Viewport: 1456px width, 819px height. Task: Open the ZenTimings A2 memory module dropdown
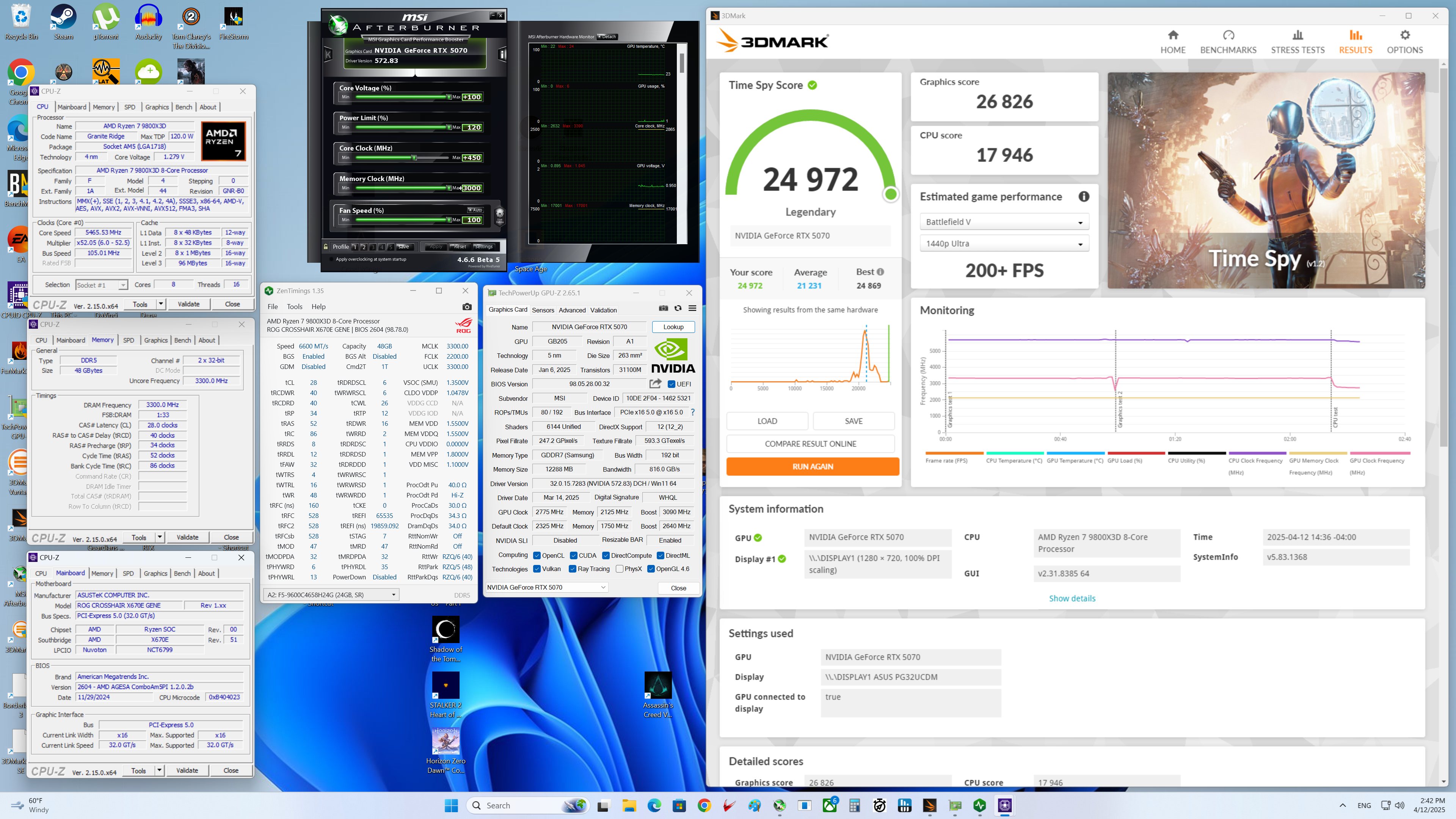click(331, 595)
